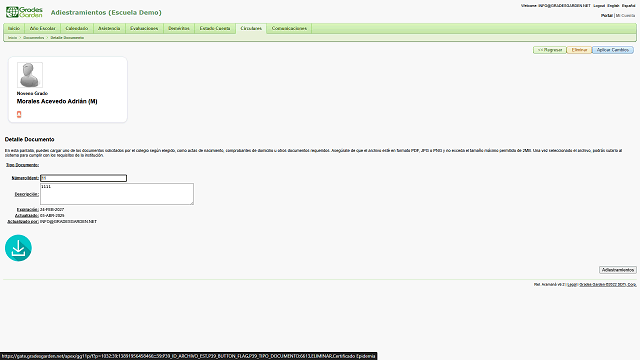
Task: Open the Portal link
Action: pos(607,16)
